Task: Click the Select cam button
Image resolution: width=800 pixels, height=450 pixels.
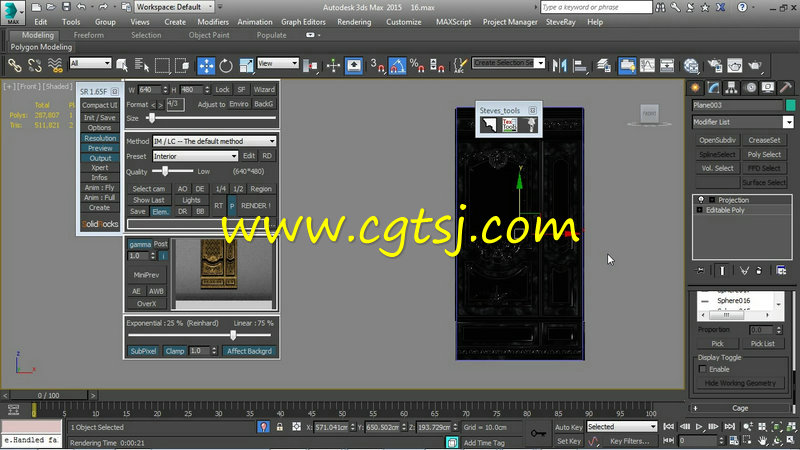Action: point(148,189)
